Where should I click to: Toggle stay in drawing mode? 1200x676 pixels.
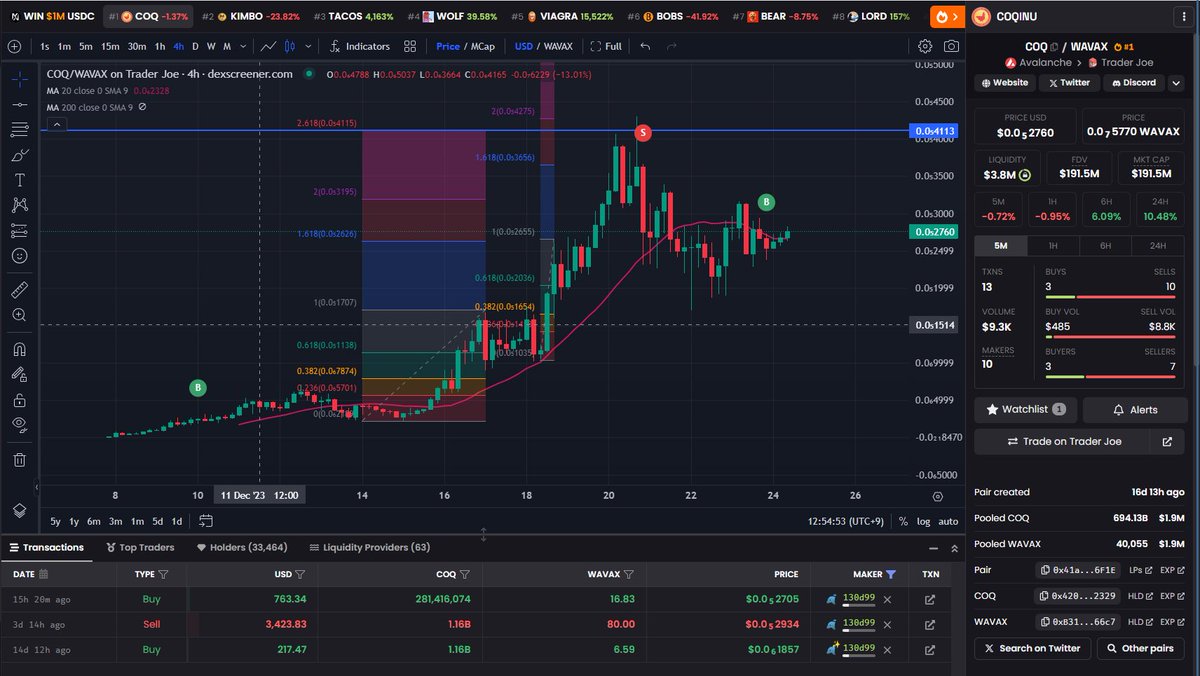tap(19, 375)
